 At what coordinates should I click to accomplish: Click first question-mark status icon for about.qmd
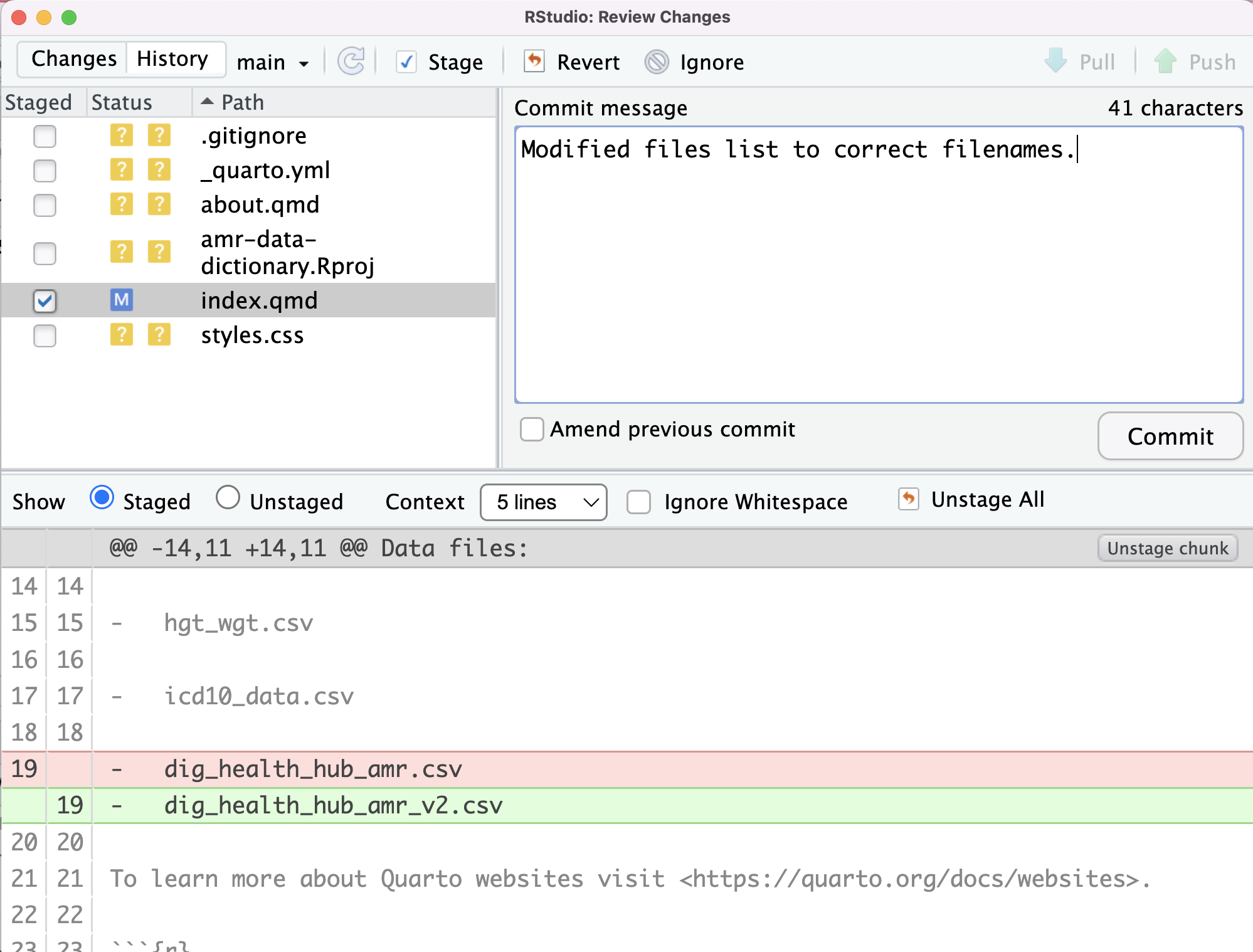(x=122, y=204)
